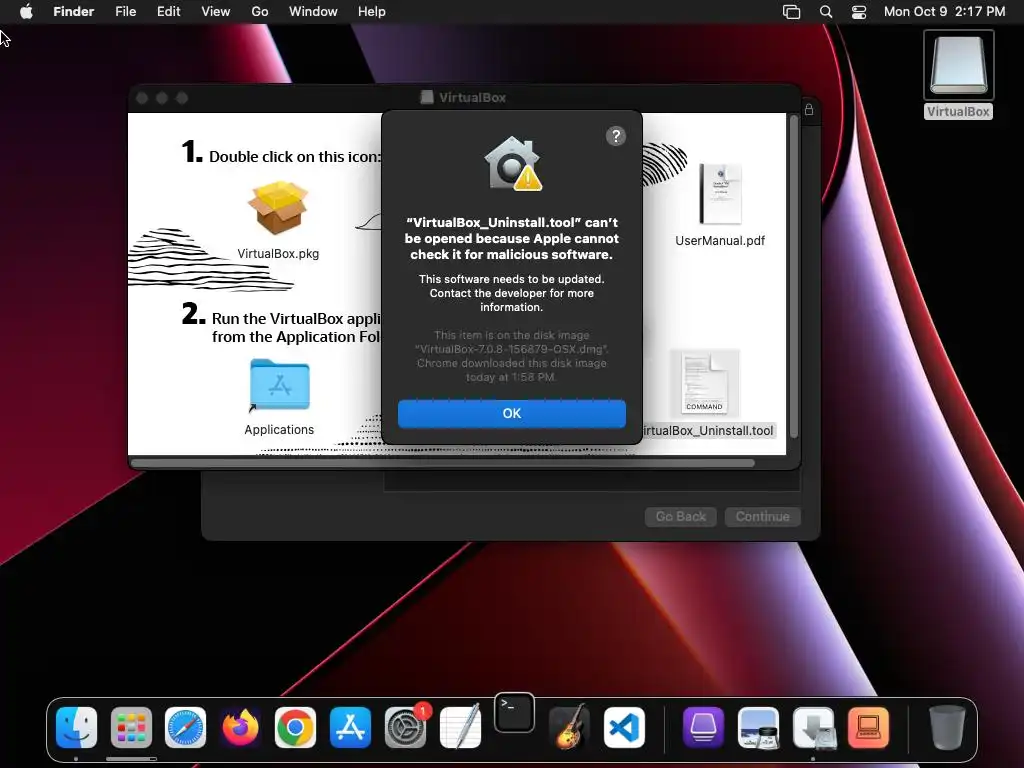This screenshot has height=768, width=1024.
Task: Click the lock icon in installer window
Action: (808, 110)
